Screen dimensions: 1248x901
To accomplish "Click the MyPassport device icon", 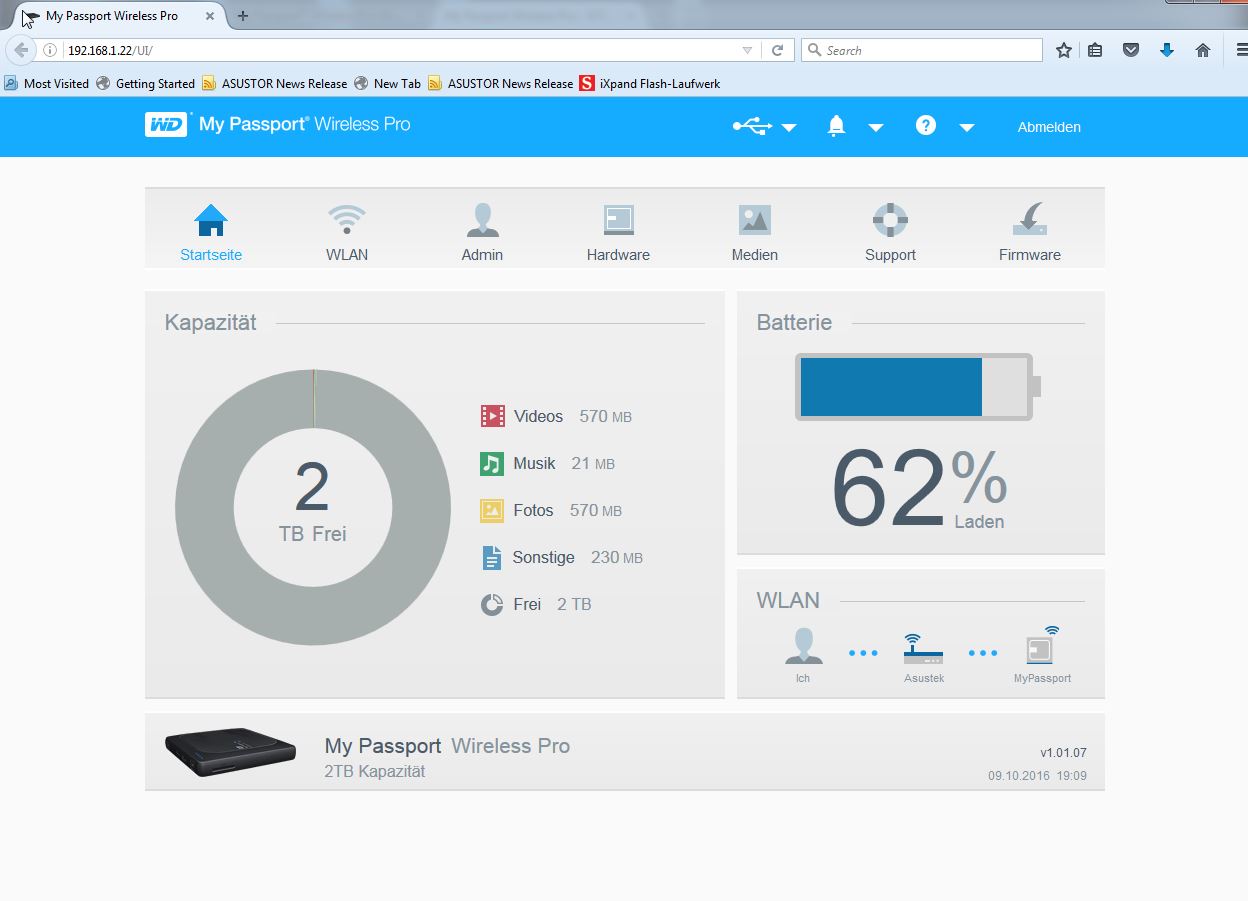I will click(x=1042, y=645).
